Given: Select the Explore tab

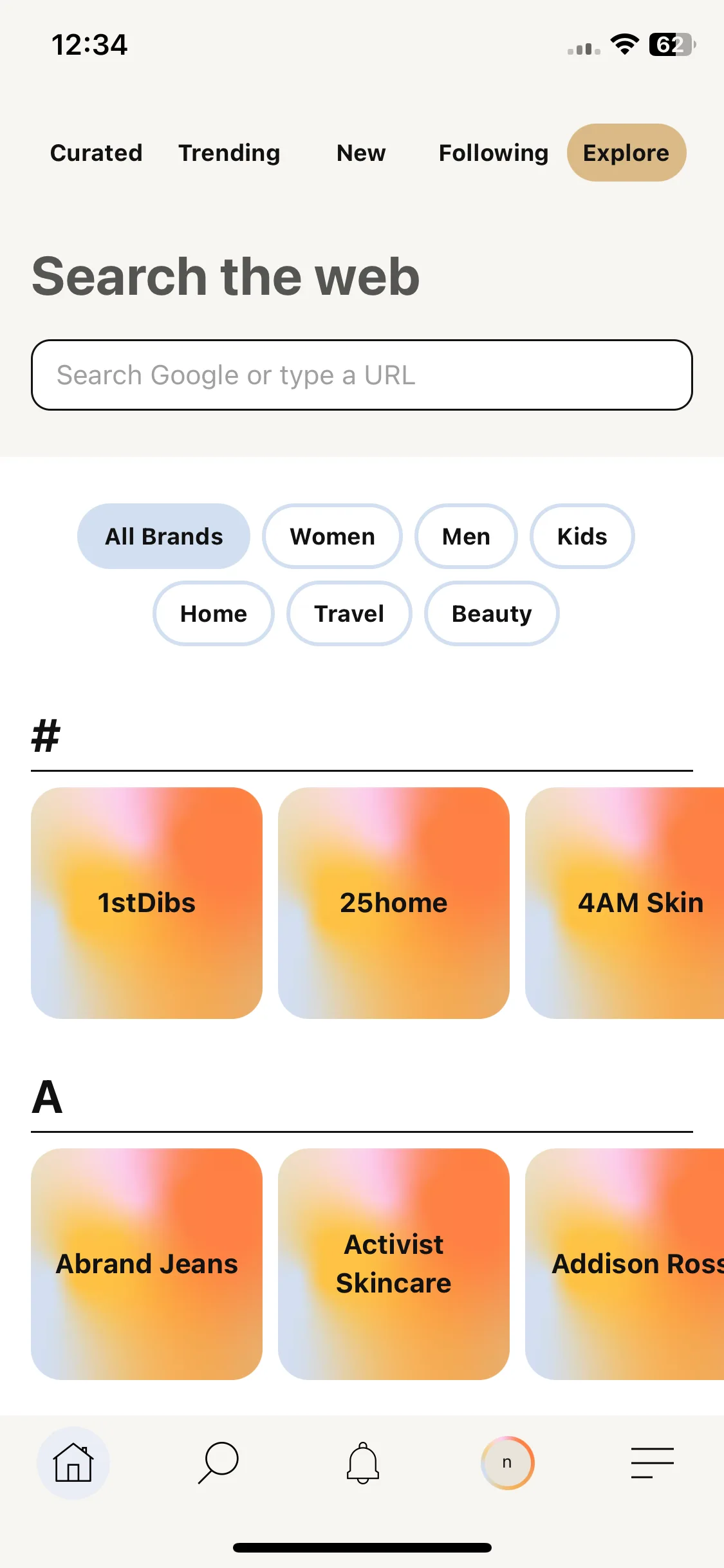Looking at the screenshot, I should [626, 153].
